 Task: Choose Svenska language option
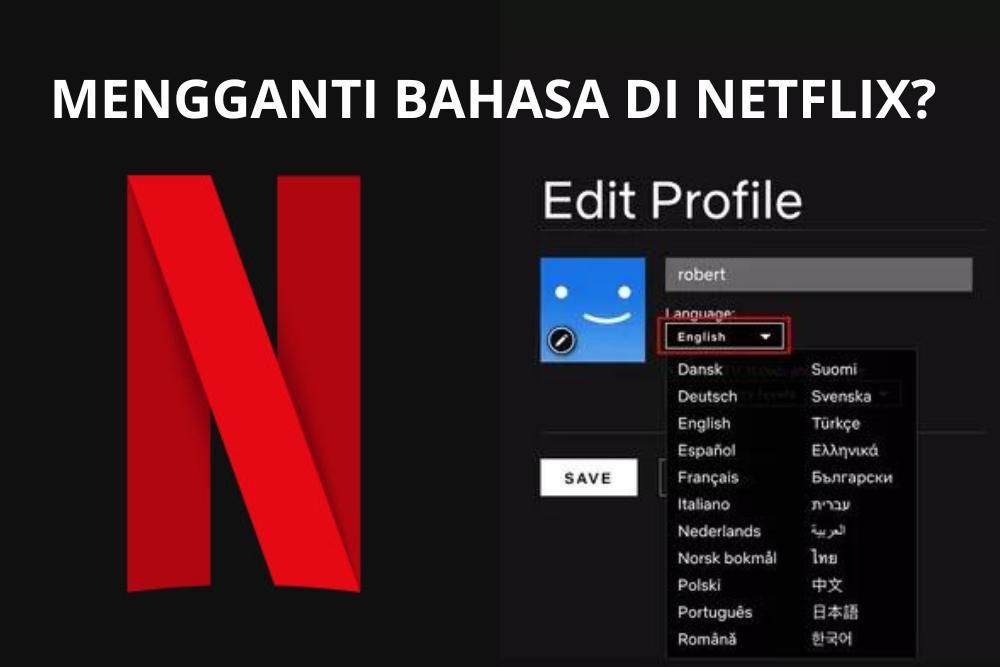pos(841,397)
